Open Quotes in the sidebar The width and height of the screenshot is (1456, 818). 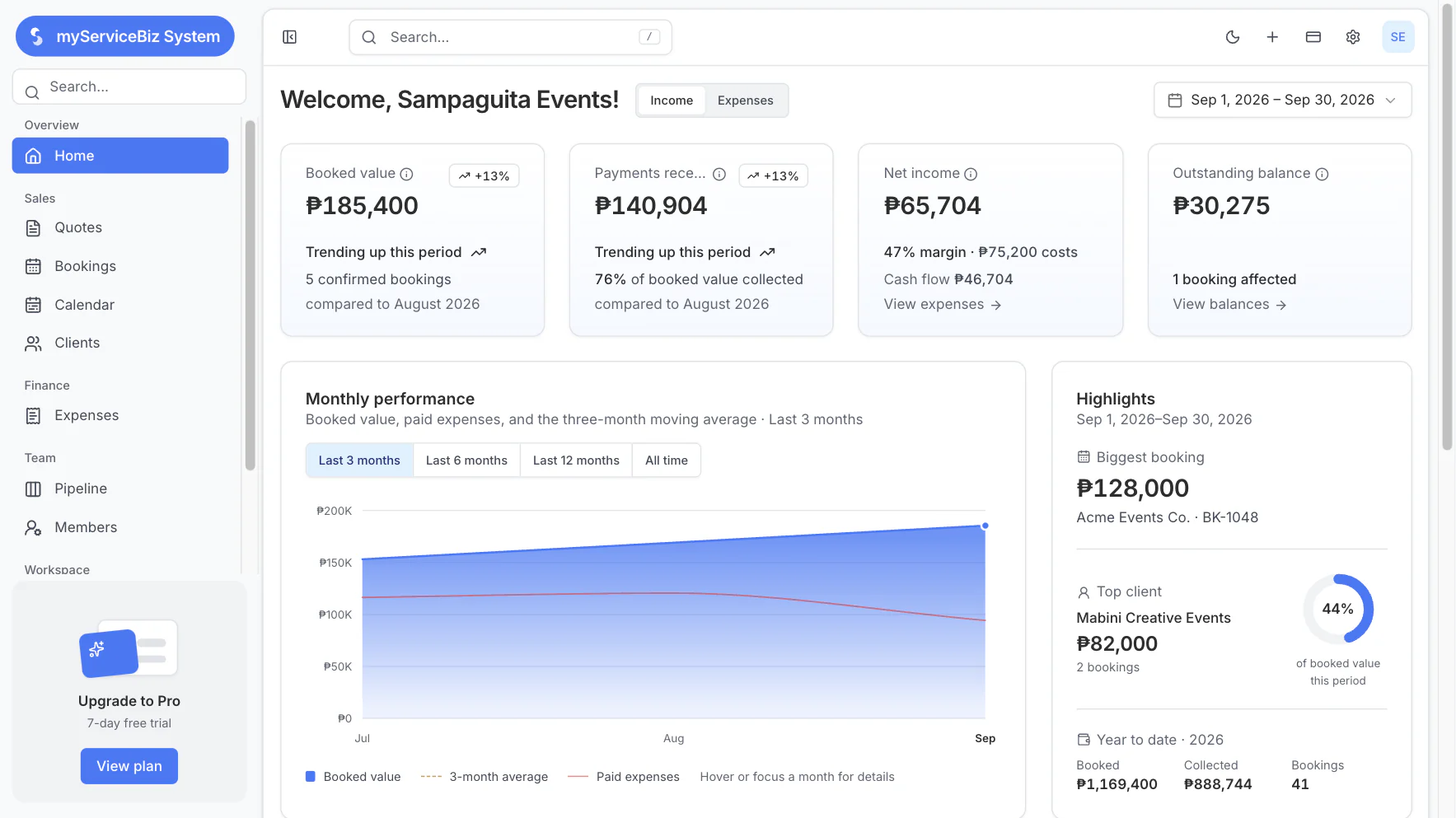coord(120,227)
